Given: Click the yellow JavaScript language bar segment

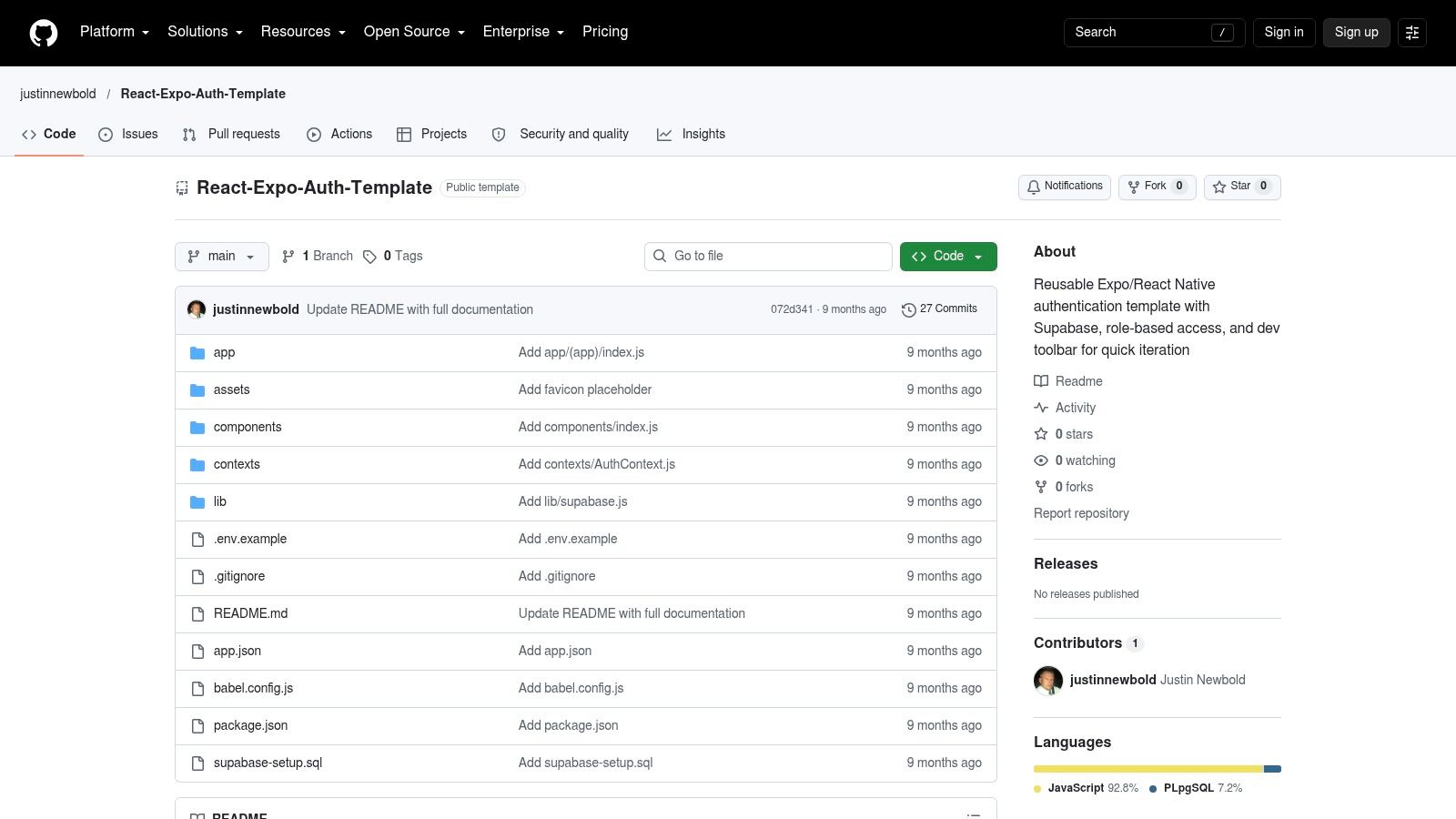Looking at the screenshot, I should point(1148,769).
